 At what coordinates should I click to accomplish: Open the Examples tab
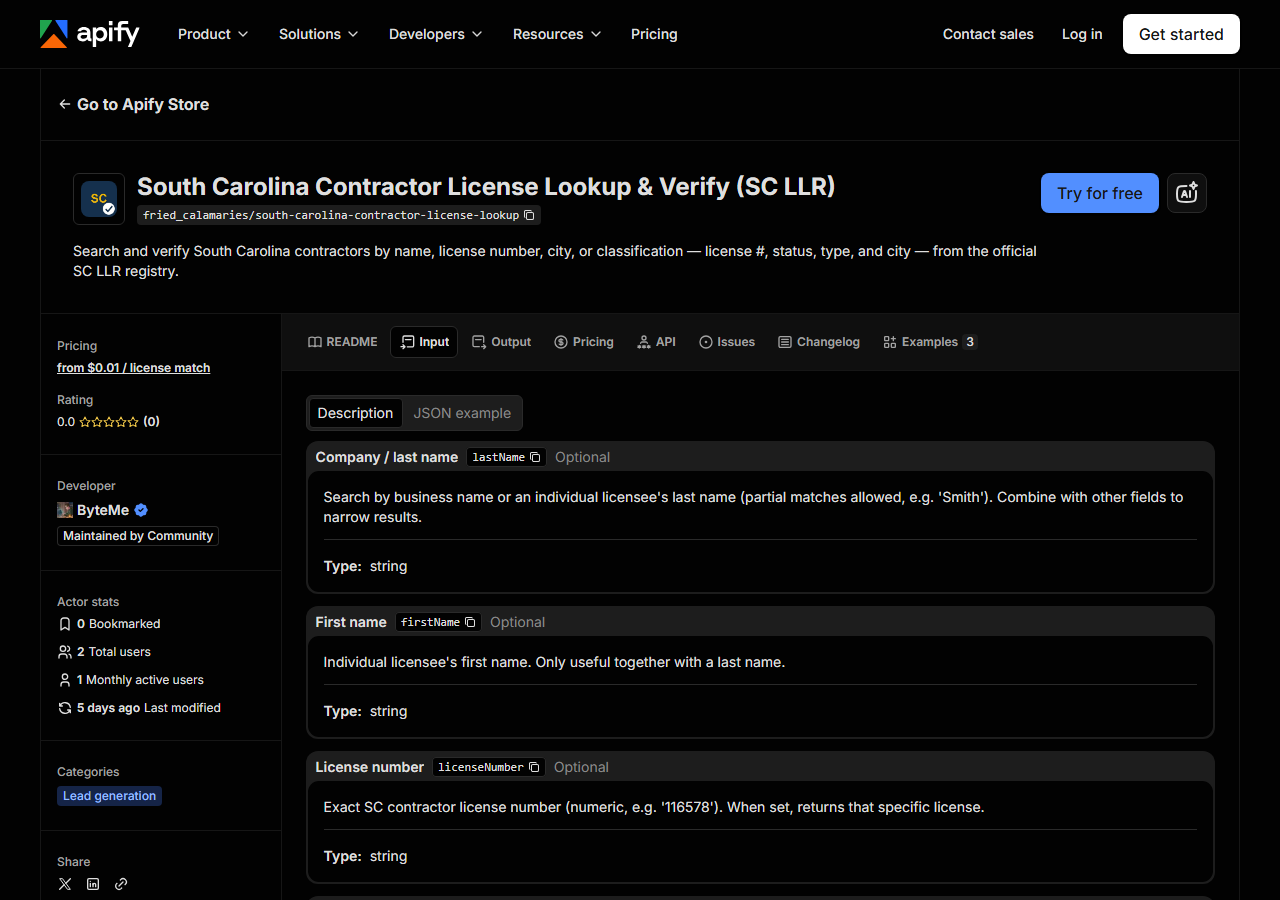coord(929,342)
